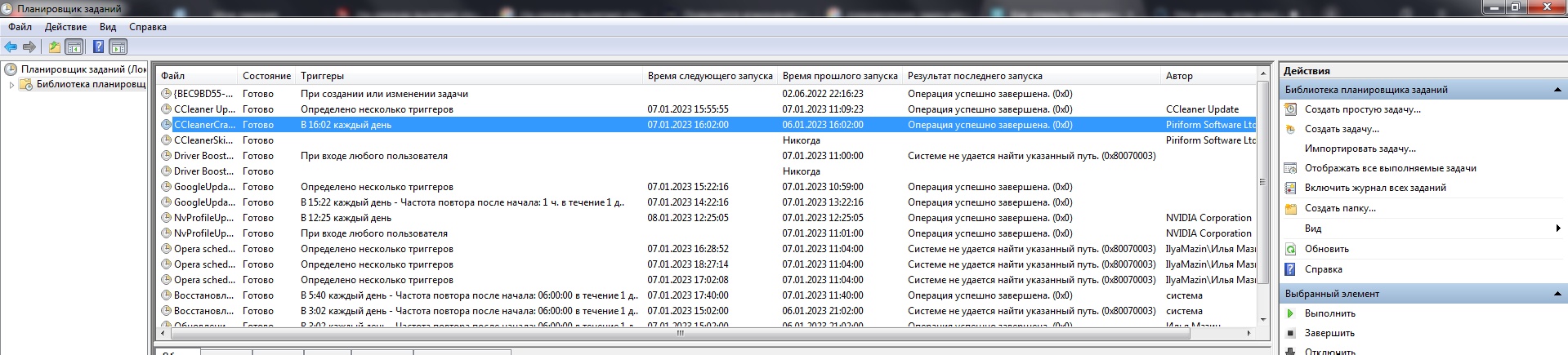The width and height of the screenshot is (1568, 355).
Task: Select GoogleUpda task with 15:22 trigger
Action: (x=707, y=202)
